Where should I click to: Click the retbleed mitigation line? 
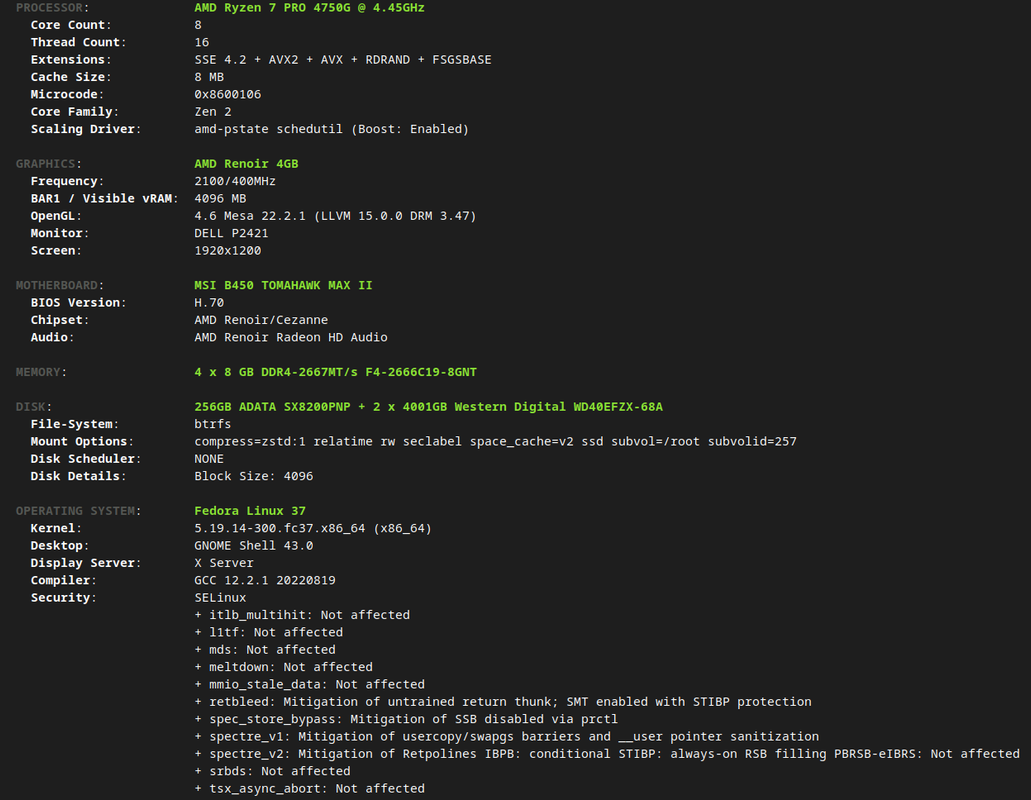pos(503,702)
